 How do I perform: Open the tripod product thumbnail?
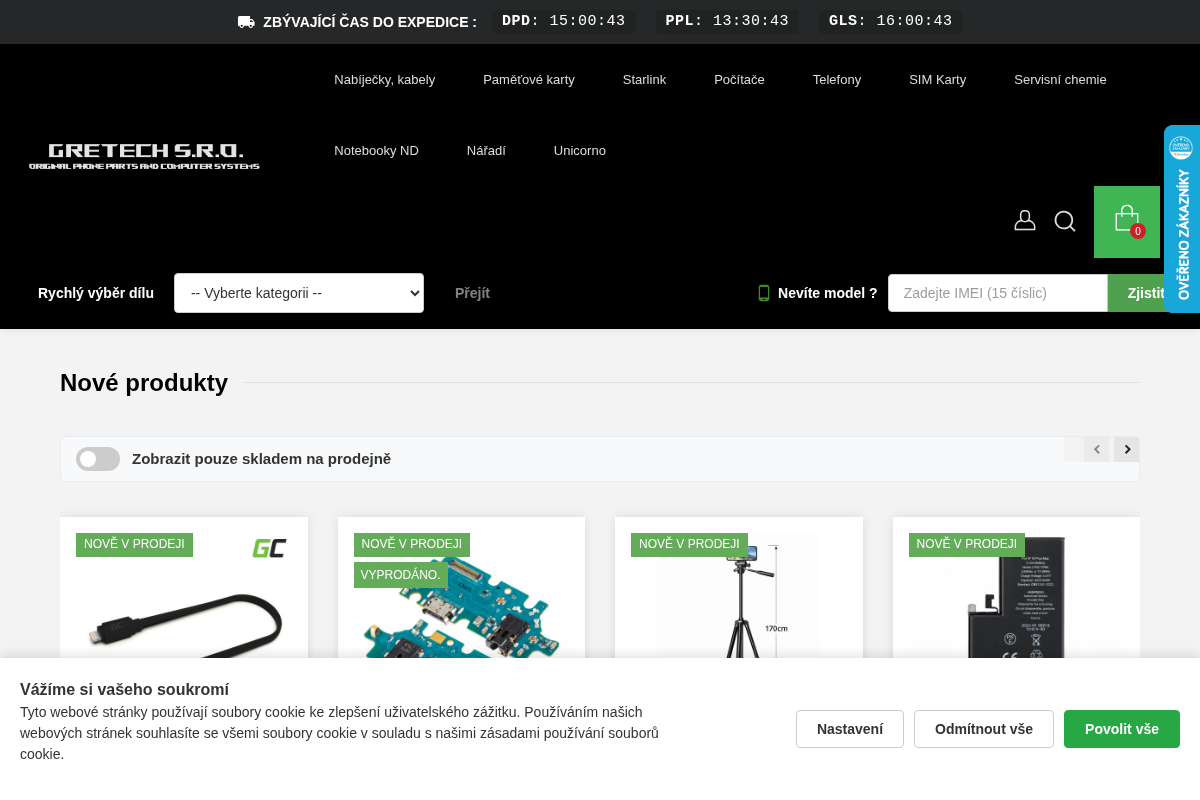pyautogui.click(x=739, y=600)
